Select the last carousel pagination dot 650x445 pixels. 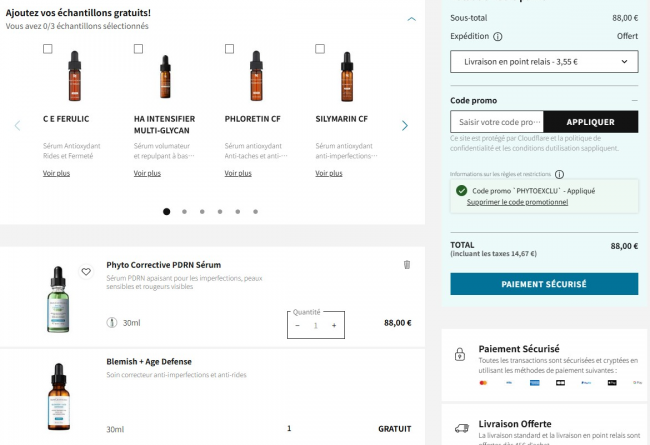(x=255, y=212)
